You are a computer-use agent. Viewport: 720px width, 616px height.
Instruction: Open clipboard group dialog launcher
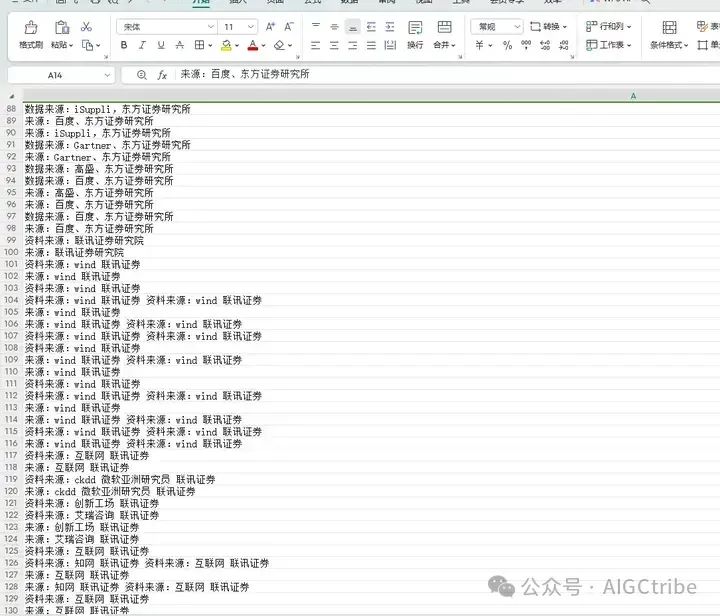tap(106, 57)
